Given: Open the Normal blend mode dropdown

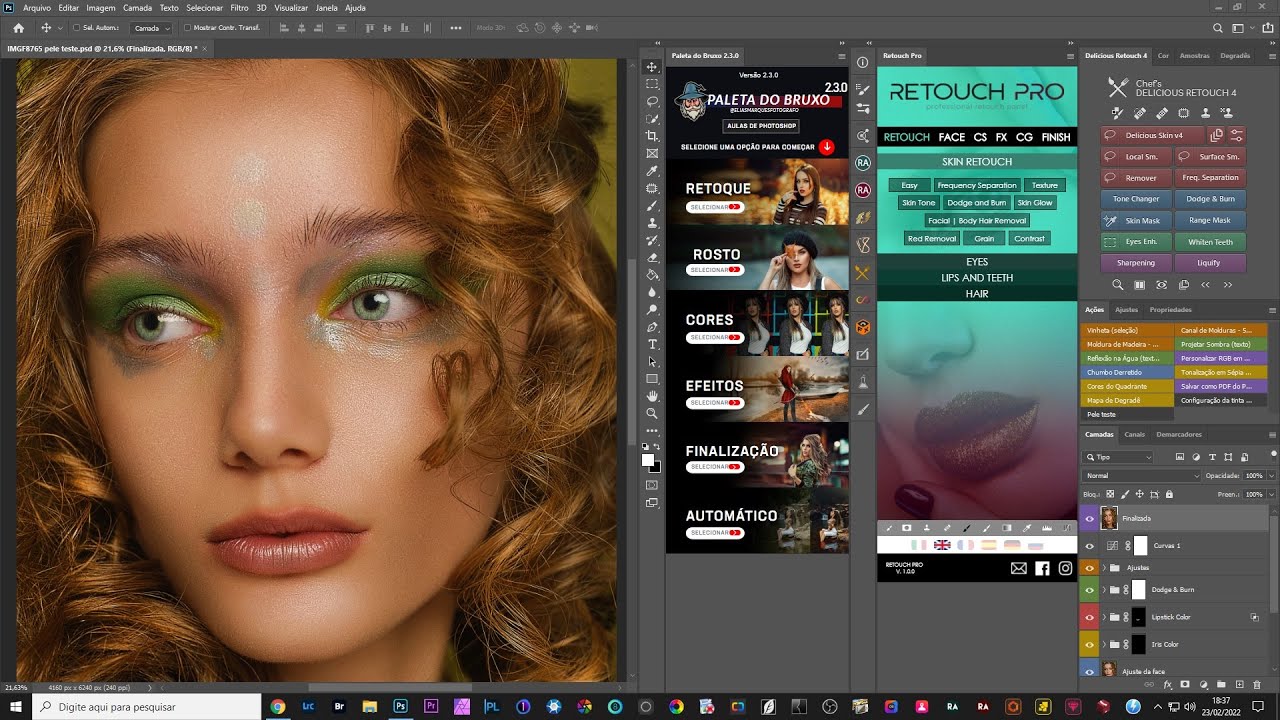Looking at the screenshot, I should [x=1142, y=476].
